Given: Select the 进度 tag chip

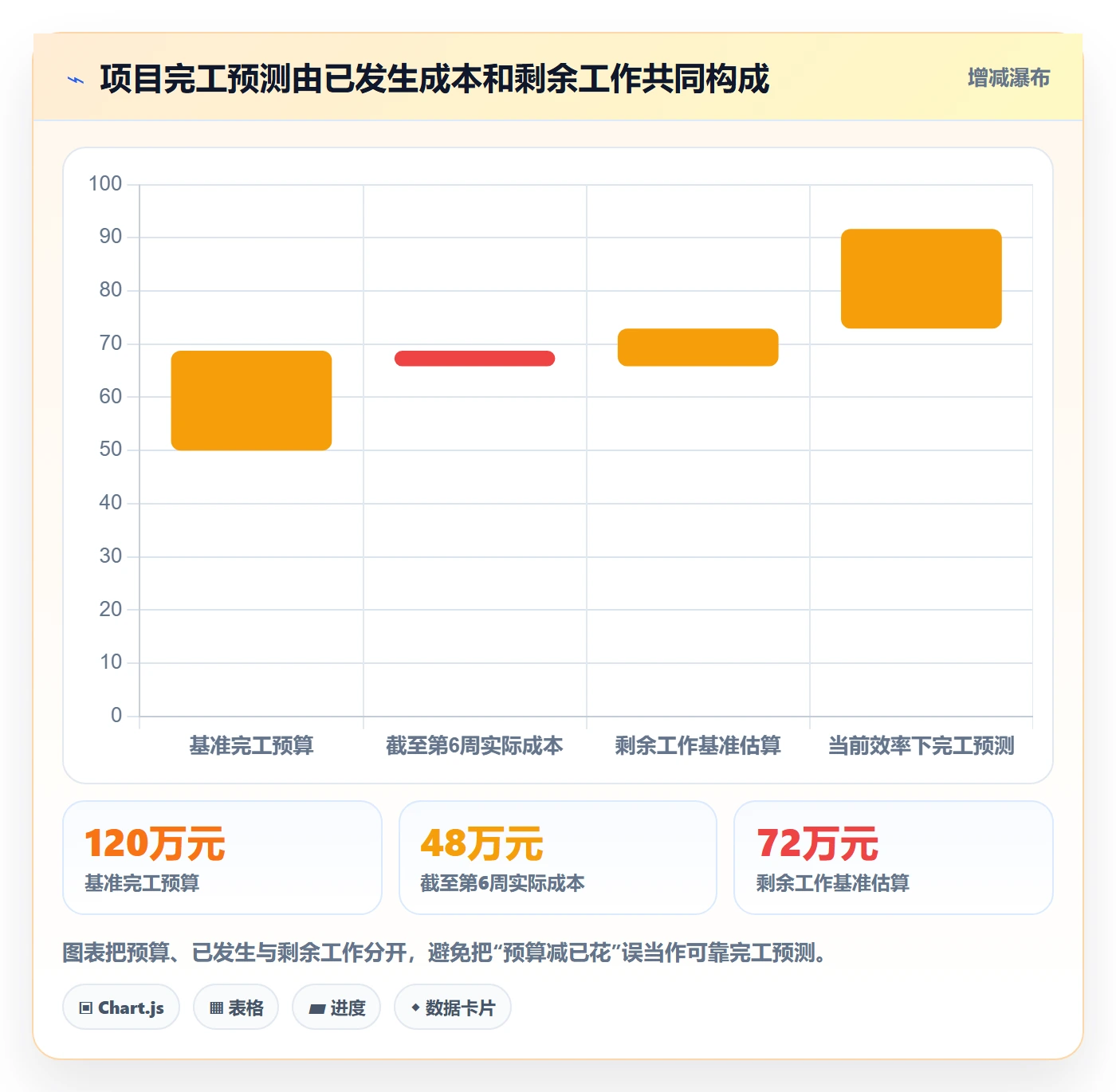Looking at the screenshot, I should pos(336,1008).
